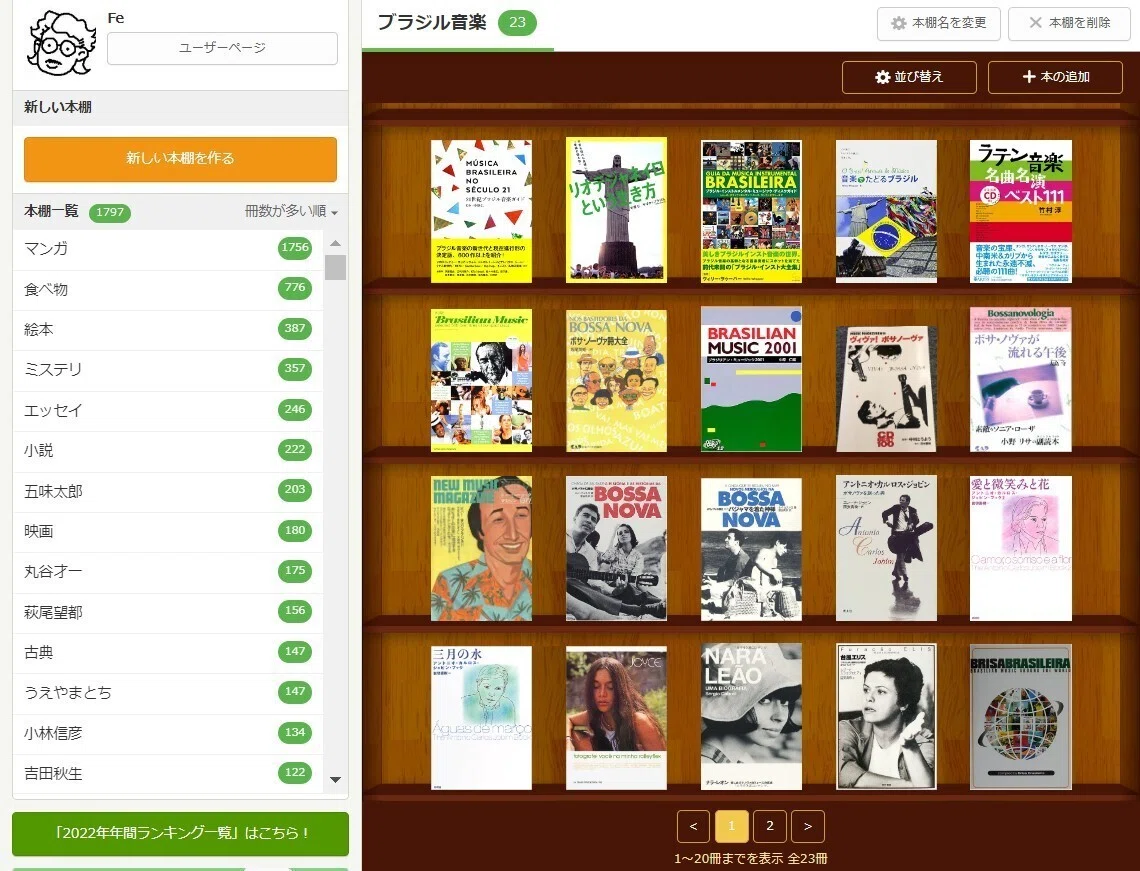Viewport: 1140px width, 871px height.
Task: Open the うえやまとち shelf
Action: tap(168, 692)
